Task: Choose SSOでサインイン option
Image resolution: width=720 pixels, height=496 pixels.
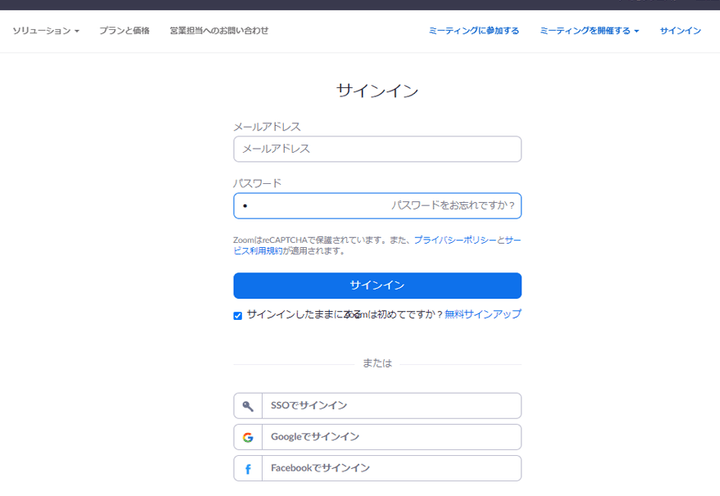Action: (x=377, y=406)
